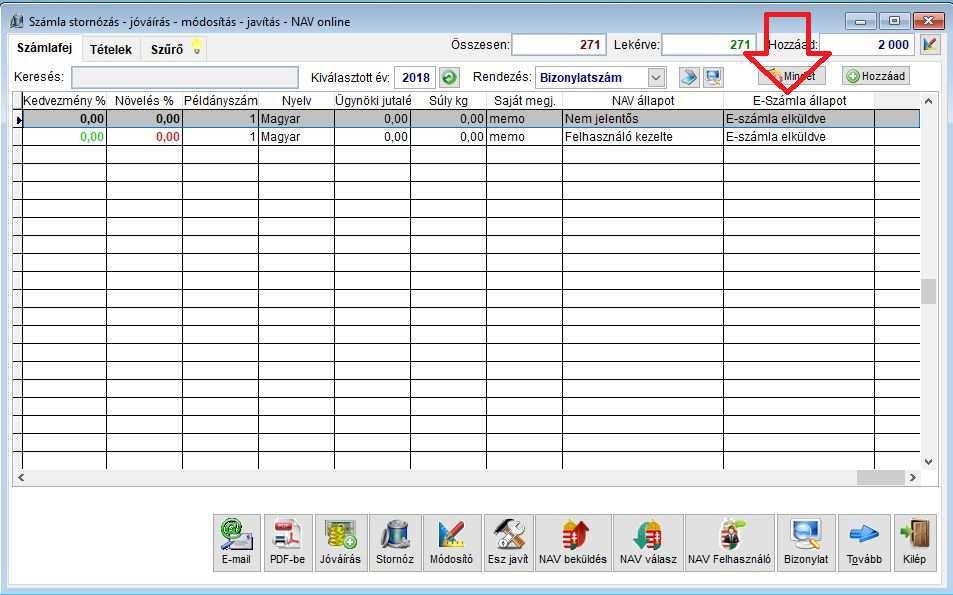Click the Nyelv column header
This screenshot has height=595, width=953.
pyautogui.click(x=297, y=101)
